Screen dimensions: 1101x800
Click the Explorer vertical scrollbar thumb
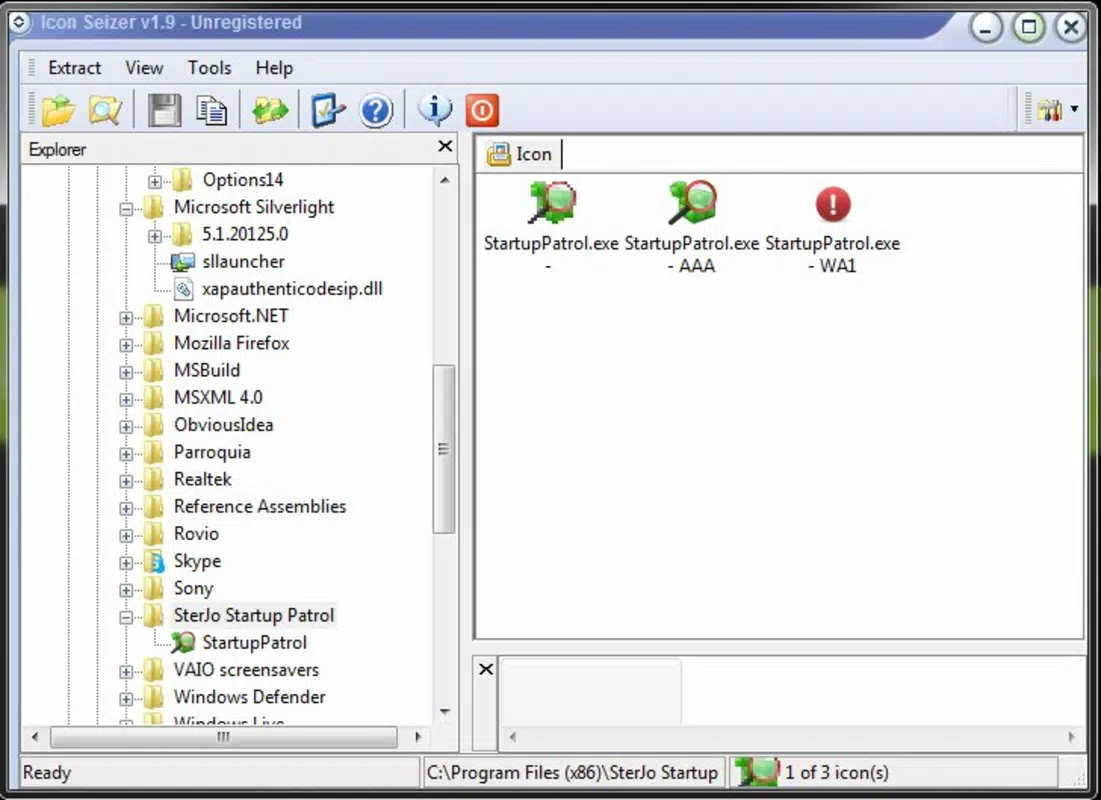coord(444,450)
